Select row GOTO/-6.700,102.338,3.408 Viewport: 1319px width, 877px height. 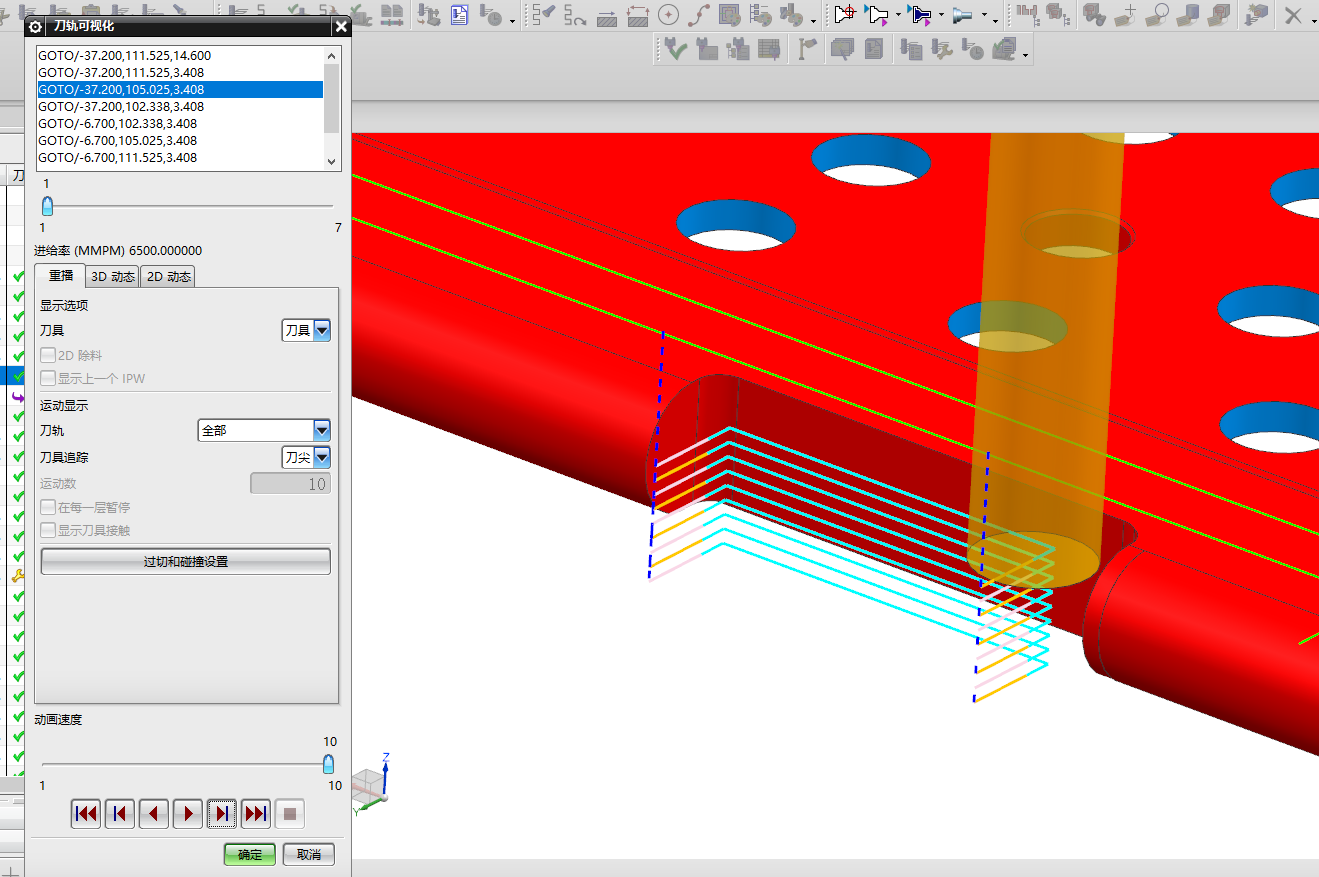tap(180, 123)
